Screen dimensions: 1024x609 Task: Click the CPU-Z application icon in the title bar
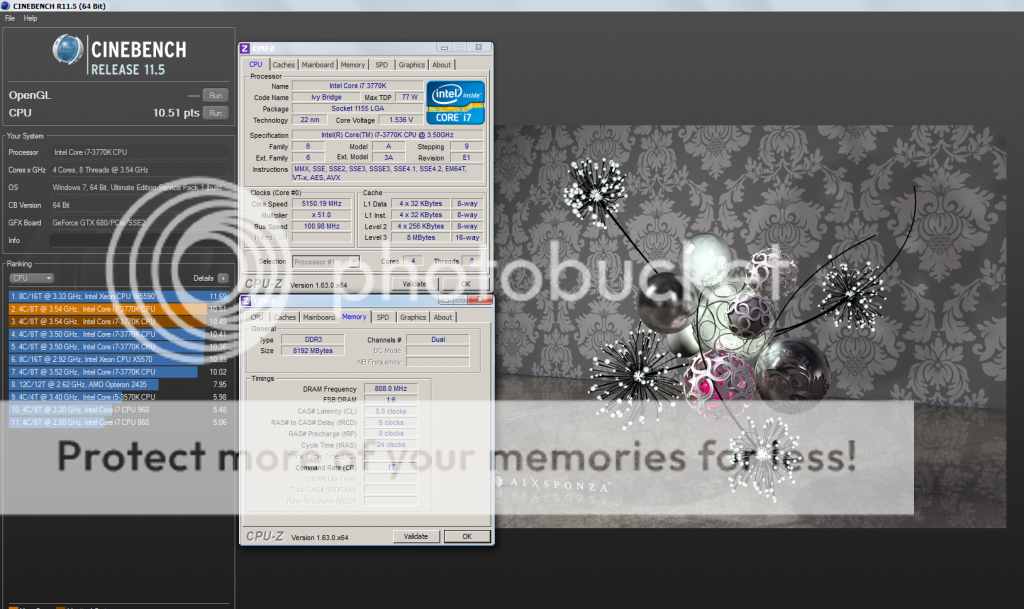(x=245, y=47)
